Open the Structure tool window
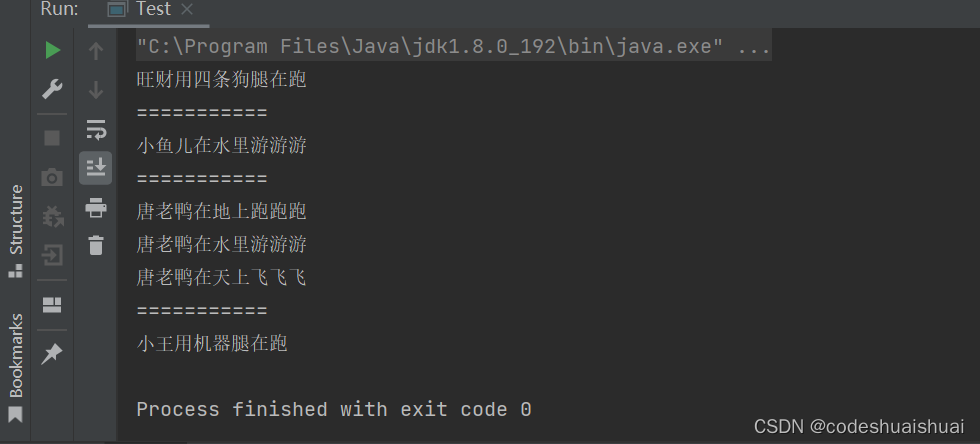 pos(16,231)
